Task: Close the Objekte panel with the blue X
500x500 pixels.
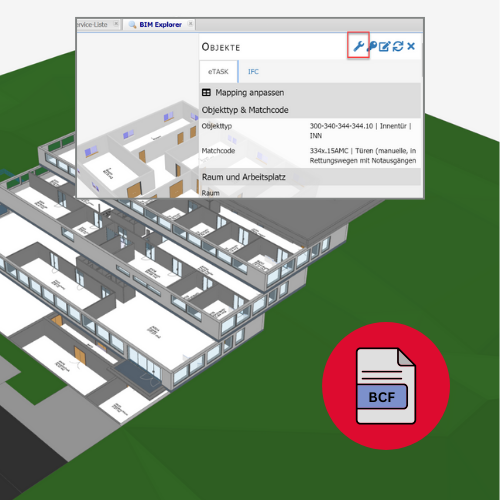Action: point(411,46)
